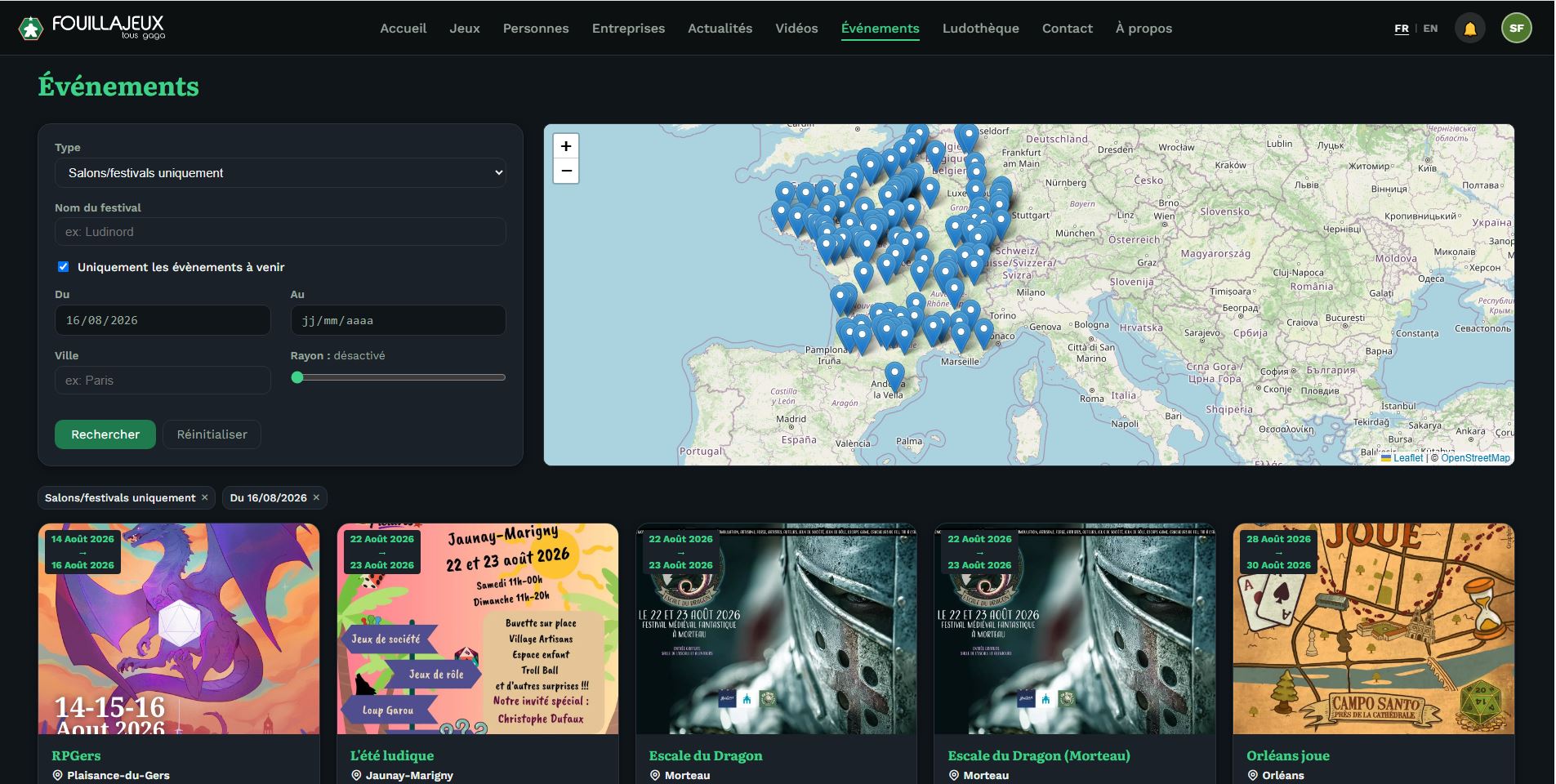
Task: Toggle 'Uniquement les évènements à venir' checkbox
Action: pyautogui.click(x=63, y=267)
